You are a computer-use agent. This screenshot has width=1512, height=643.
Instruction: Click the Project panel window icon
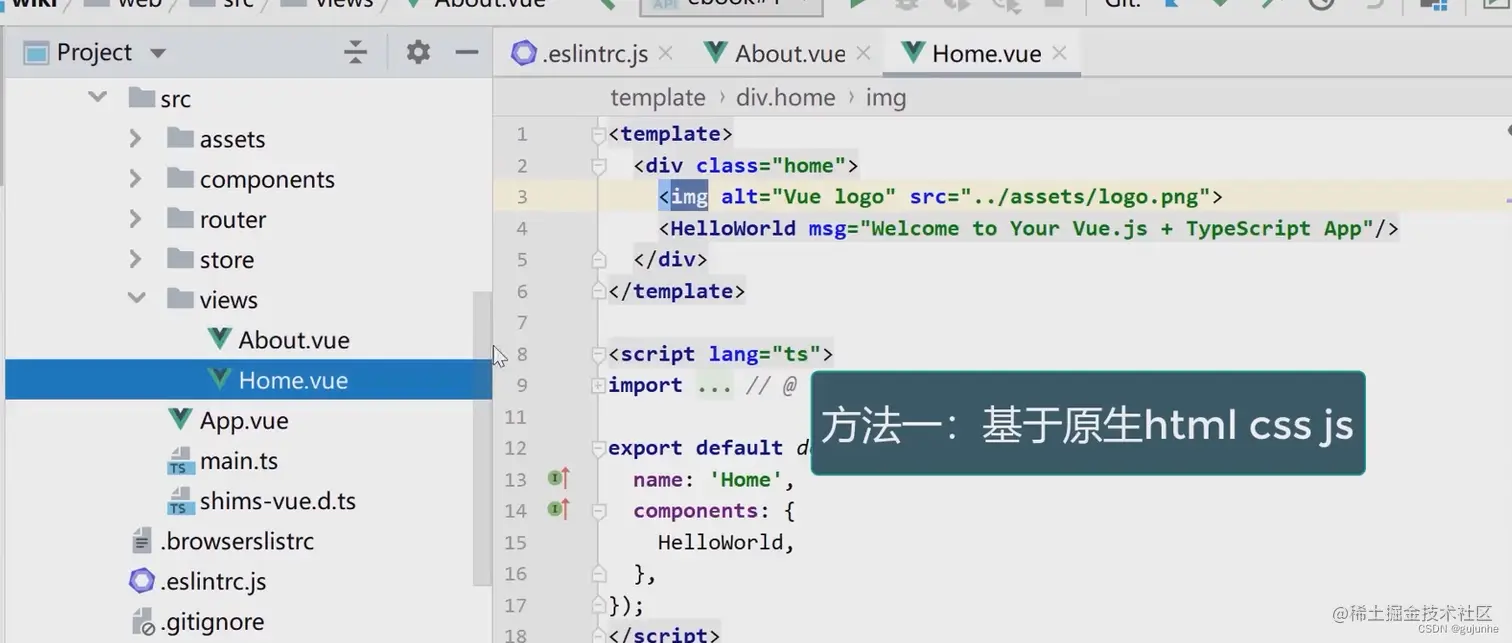36,53
